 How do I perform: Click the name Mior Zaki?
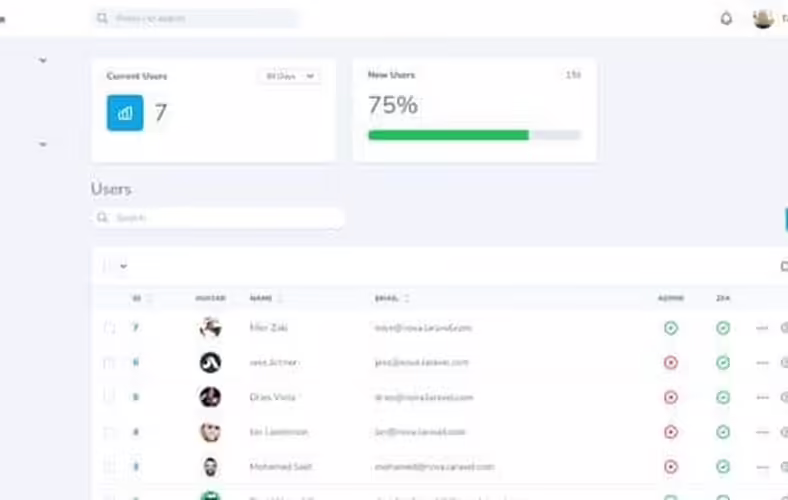pyautogui.click(x=269, y=328)
